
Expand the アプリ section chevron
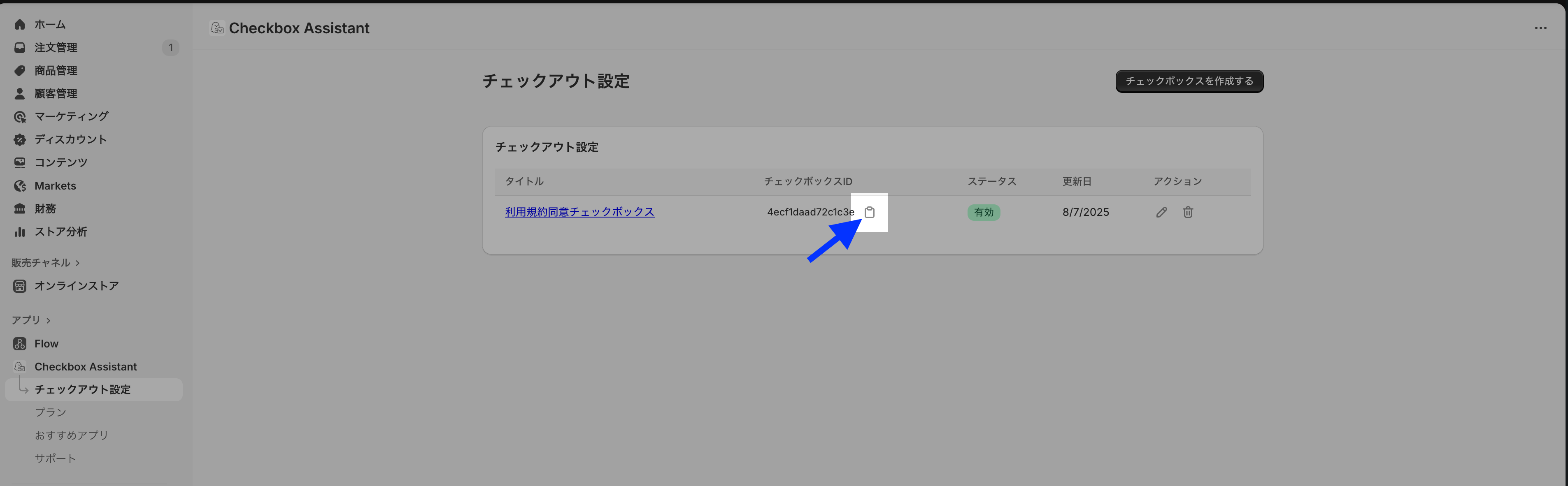48,321
